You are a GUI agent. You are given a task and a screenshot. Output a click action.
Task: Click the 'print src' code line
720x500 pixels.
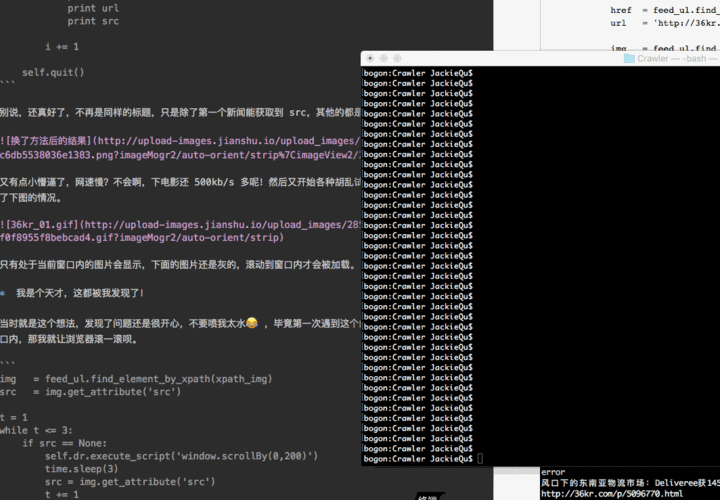[x=93, y=21]
